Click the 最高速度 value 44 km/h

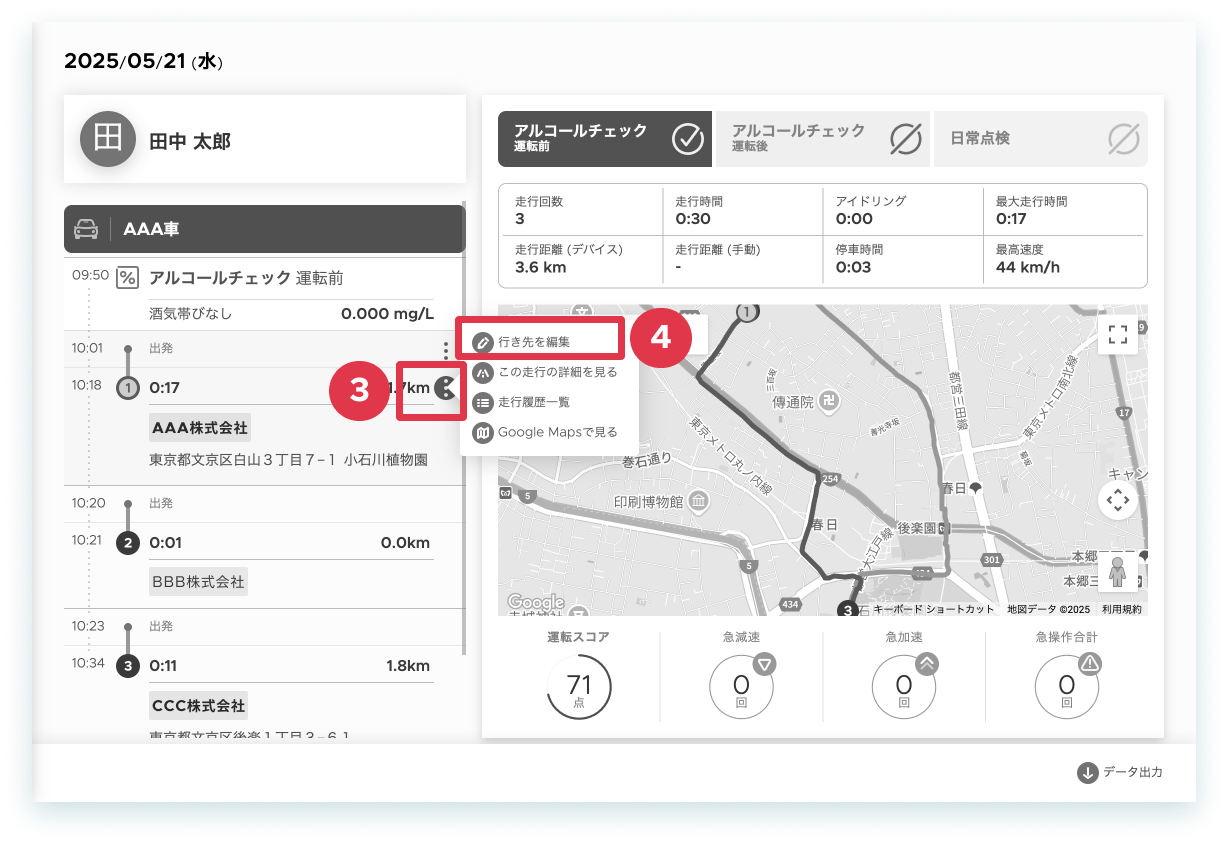coord(1027,267)
